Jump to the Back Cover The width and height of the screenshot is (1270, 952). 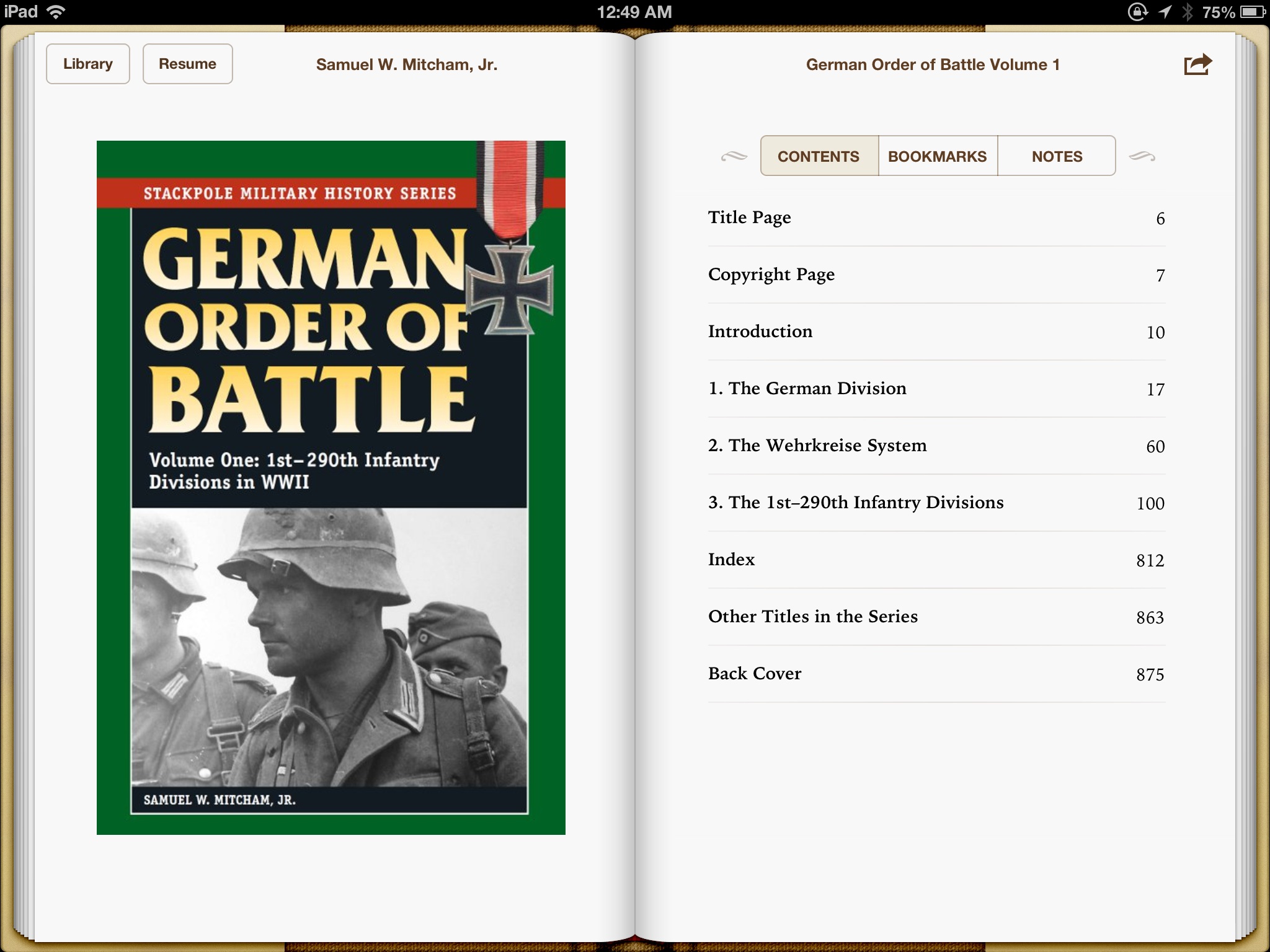936,674
